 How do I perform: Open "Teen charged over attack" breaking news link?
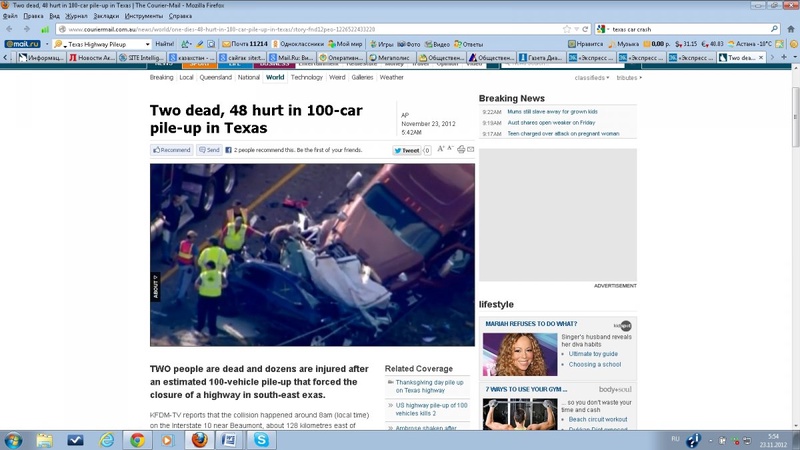tap(563, 133)
